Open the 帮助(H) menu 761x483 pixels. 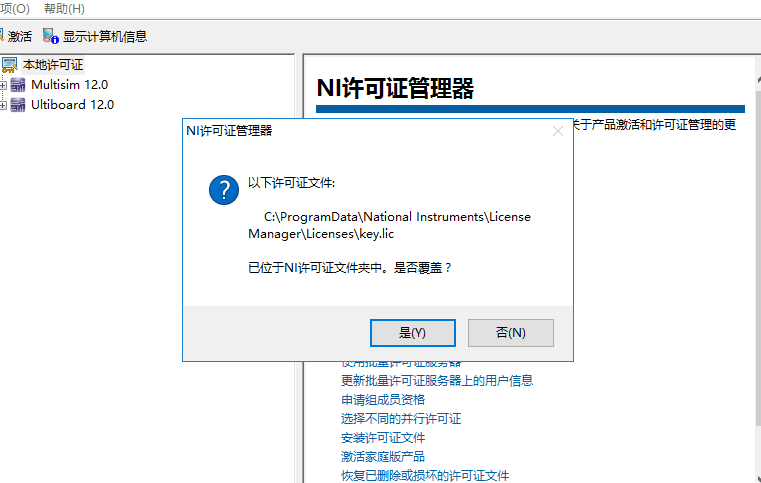64,9
